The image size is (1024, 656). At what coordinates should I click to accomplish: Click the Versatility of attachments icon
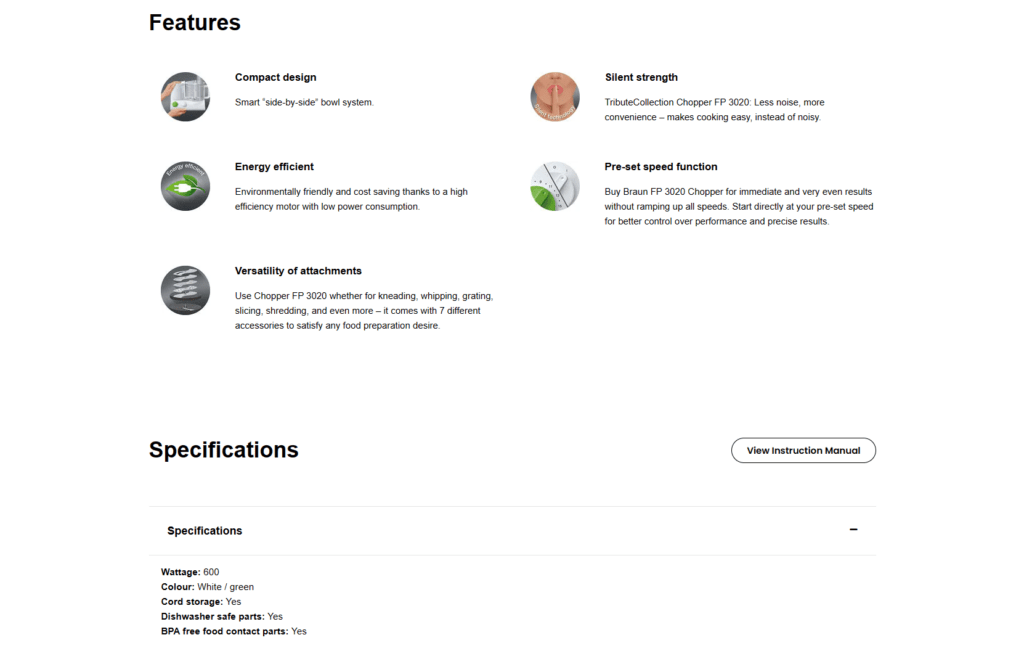tap(185, 290)
